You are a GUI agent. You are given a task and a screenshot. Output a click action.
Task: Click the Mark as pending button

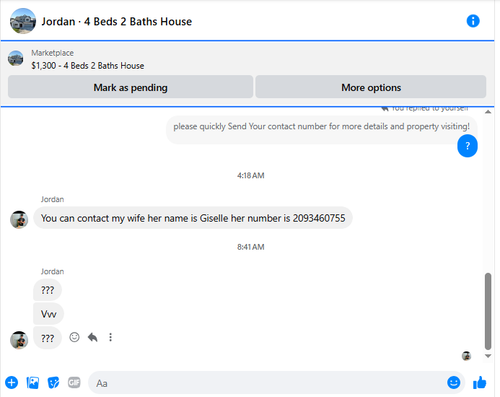[x=130, y=87]
